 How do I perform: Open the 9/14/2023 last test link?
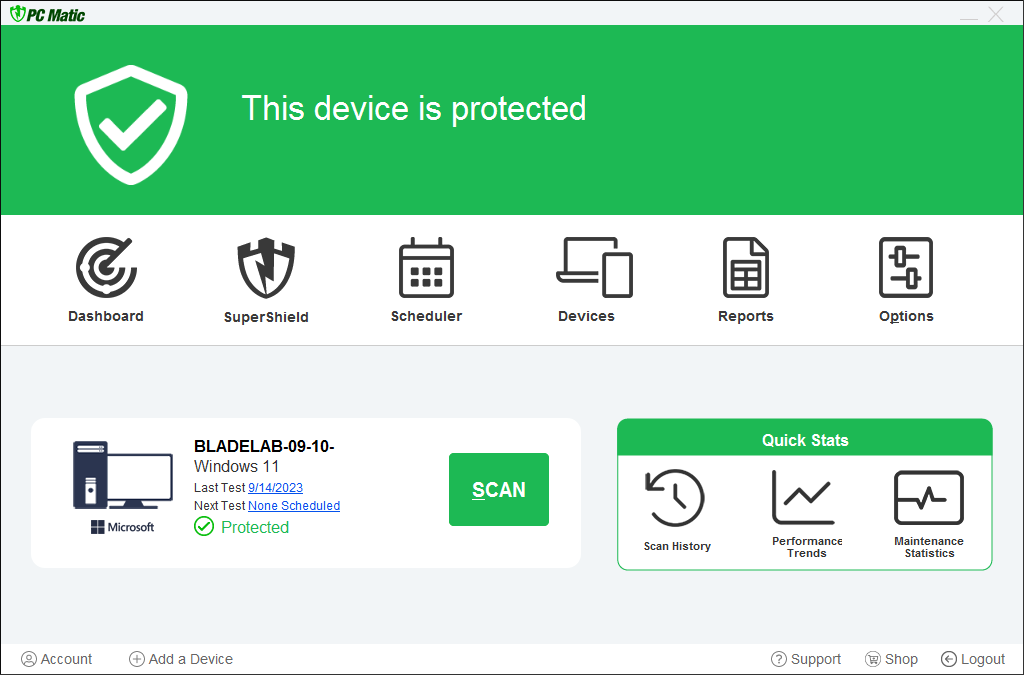(x=275, y=488)
